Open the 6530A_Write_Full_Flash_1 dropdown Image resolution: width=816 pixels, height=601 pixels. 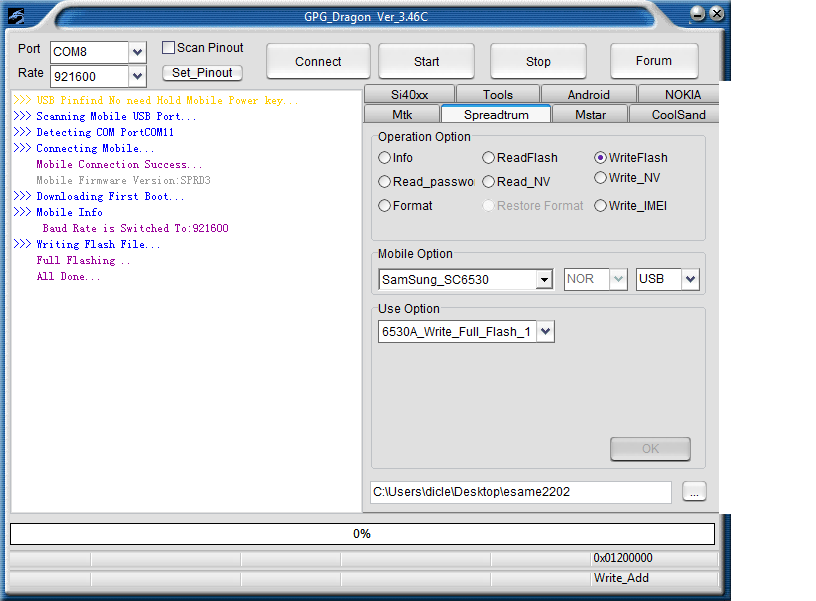(x=545, y=331)
